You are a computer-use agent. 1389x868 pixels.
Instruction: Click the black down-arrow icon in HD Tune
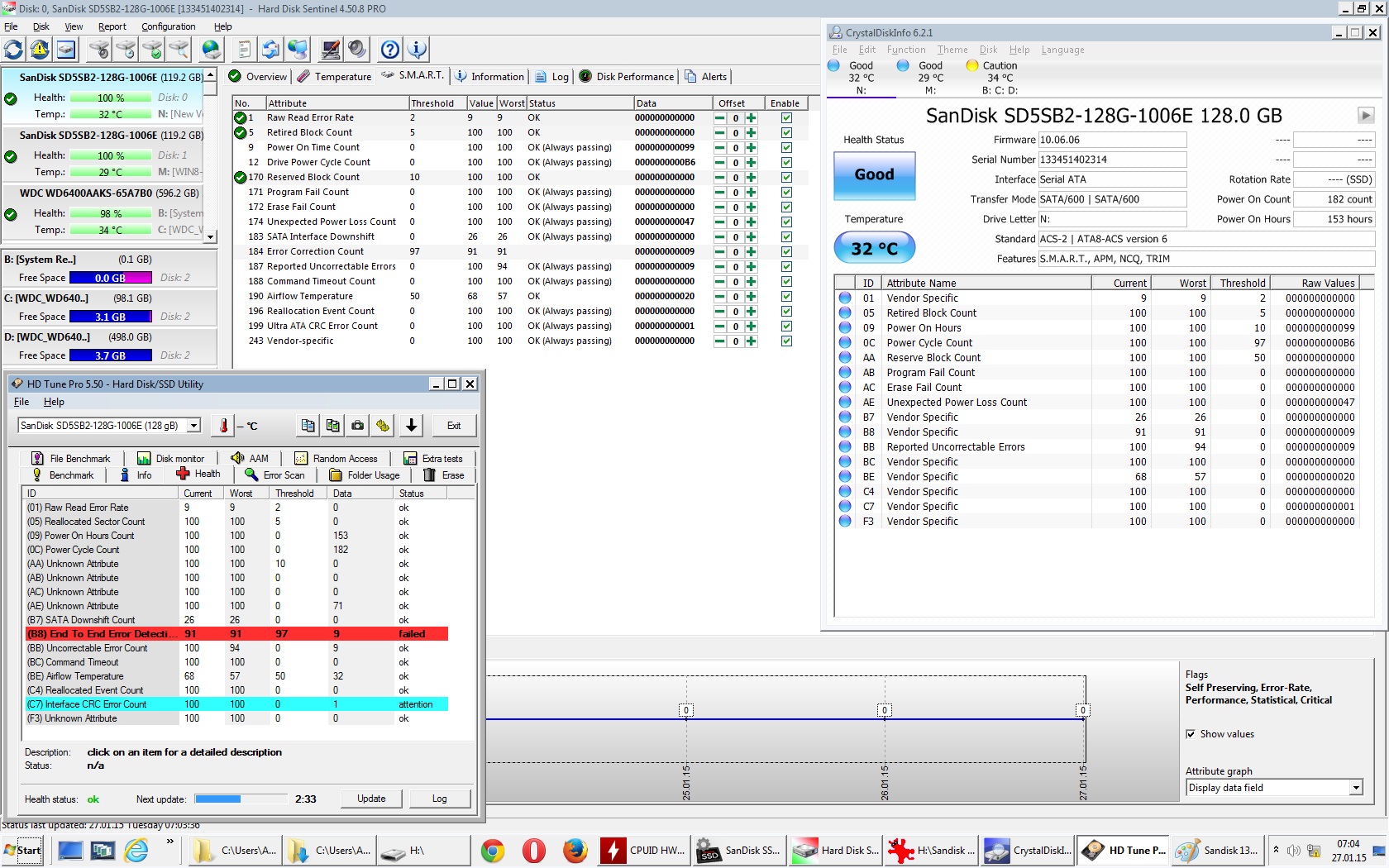pyautogui.click(x=411, y=426)
